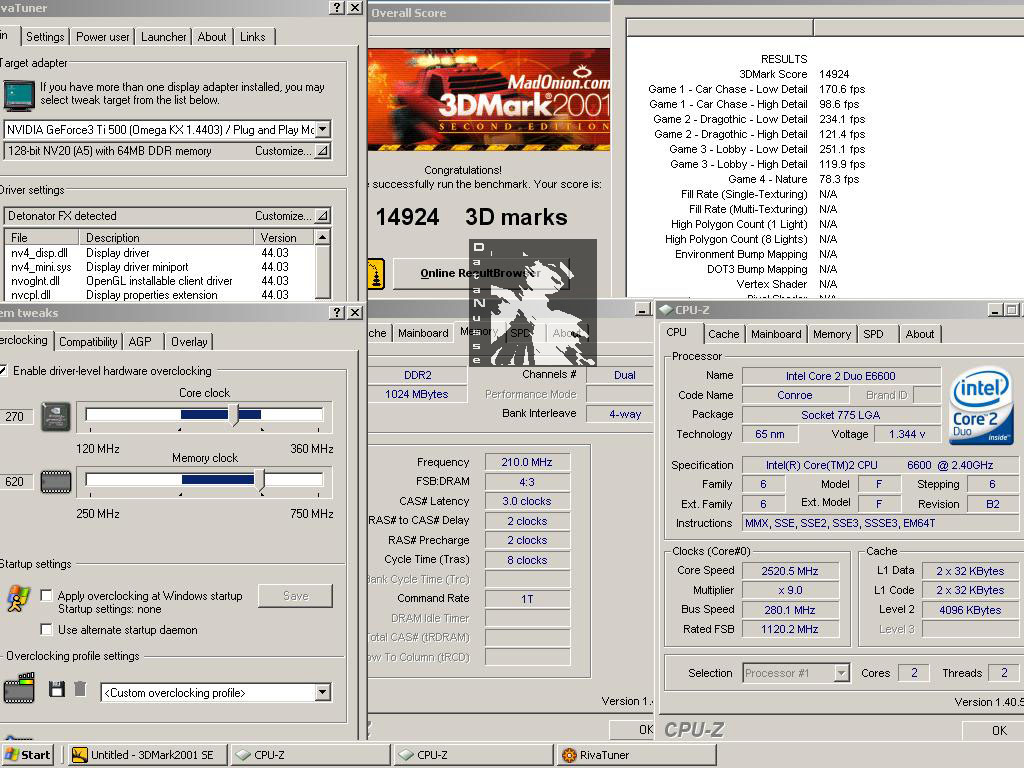
Task: Open the display adapter dropdown list
Action: pos(323,129)
